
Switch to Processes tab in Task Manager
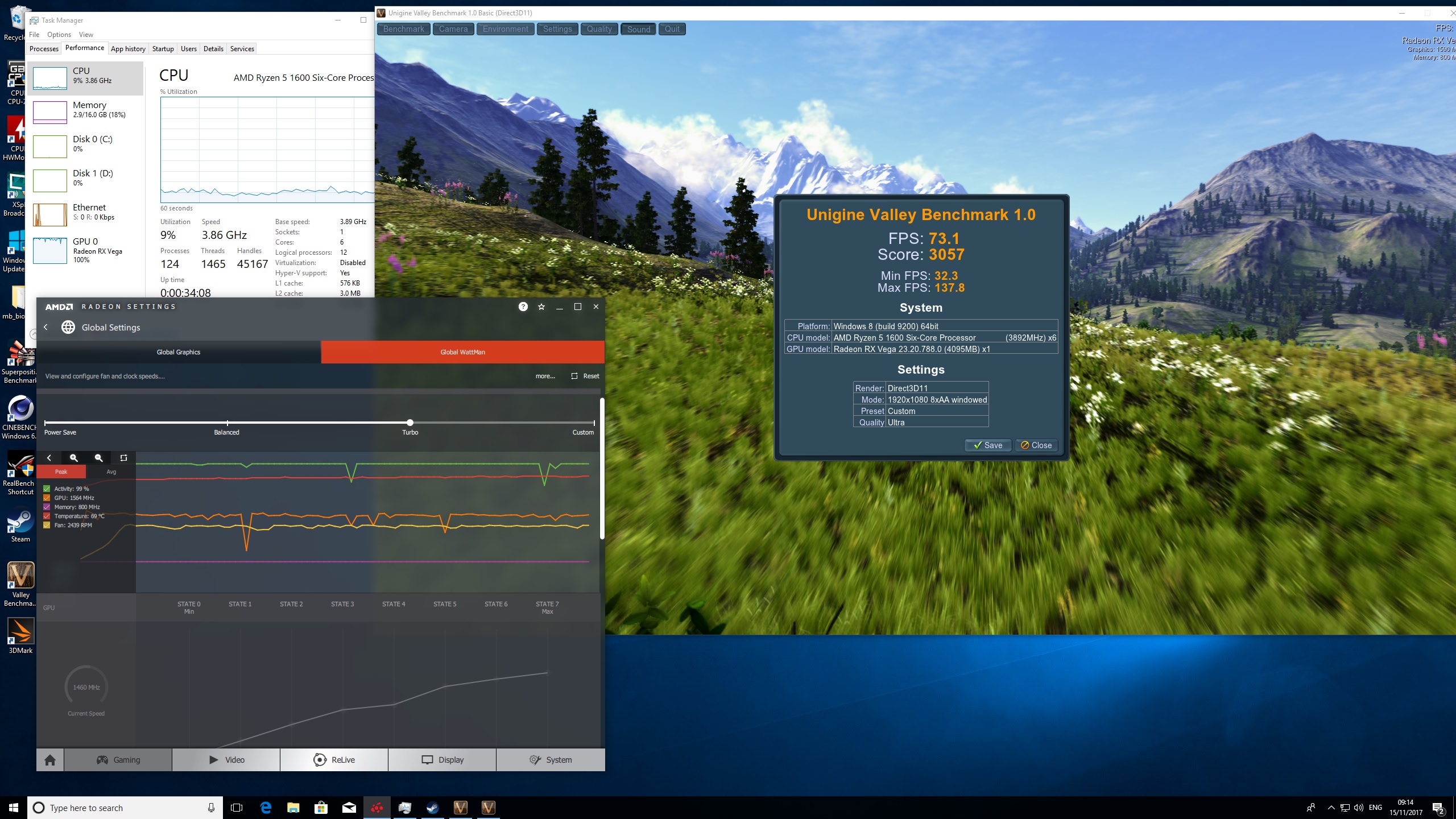click(x=44, y=49)
